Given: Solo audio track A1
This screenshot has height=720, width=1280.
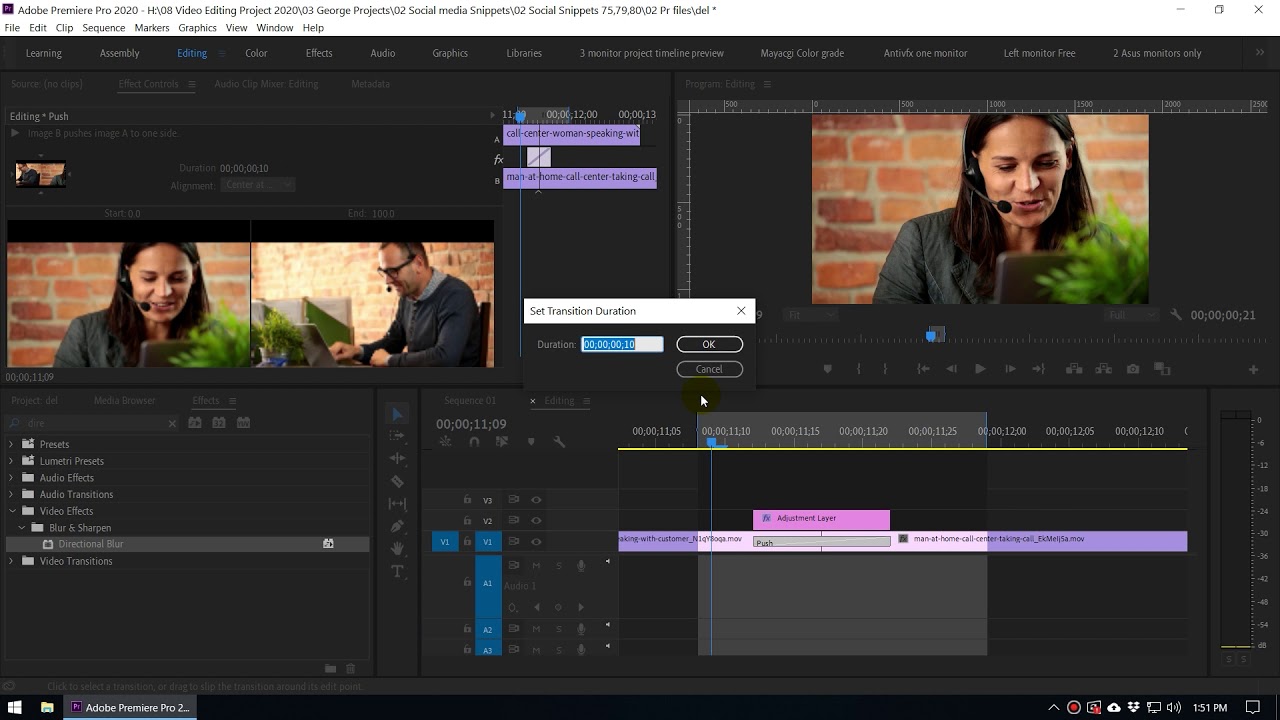Looking at the screenshot, I should [x=558, y=566].
